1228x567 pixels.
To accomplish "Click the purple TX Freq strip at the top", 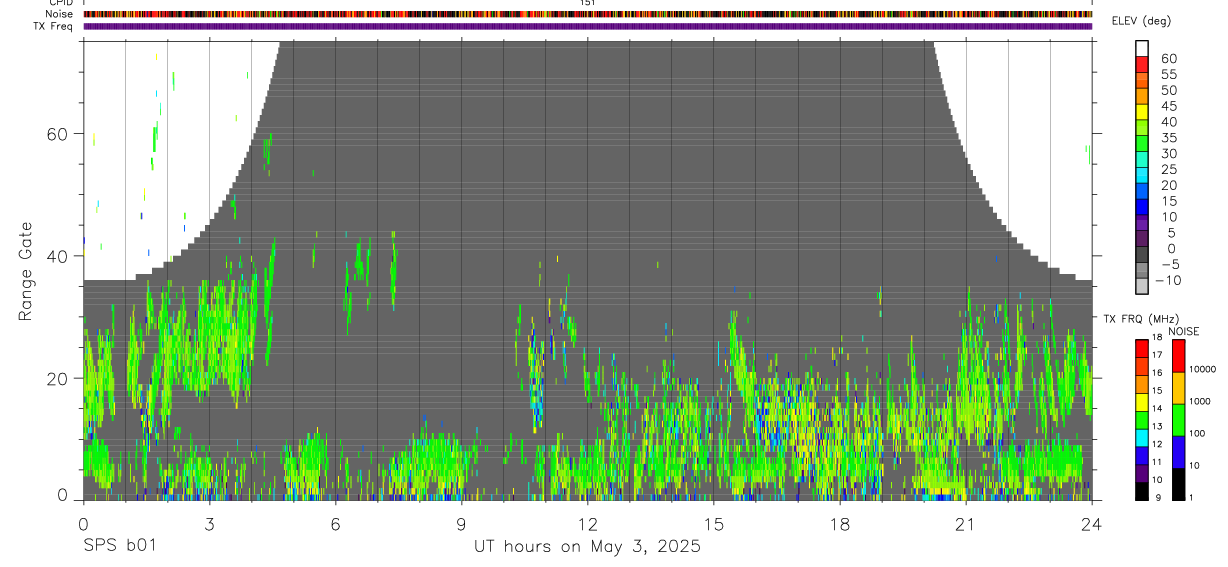I will [x=588, y=26].
